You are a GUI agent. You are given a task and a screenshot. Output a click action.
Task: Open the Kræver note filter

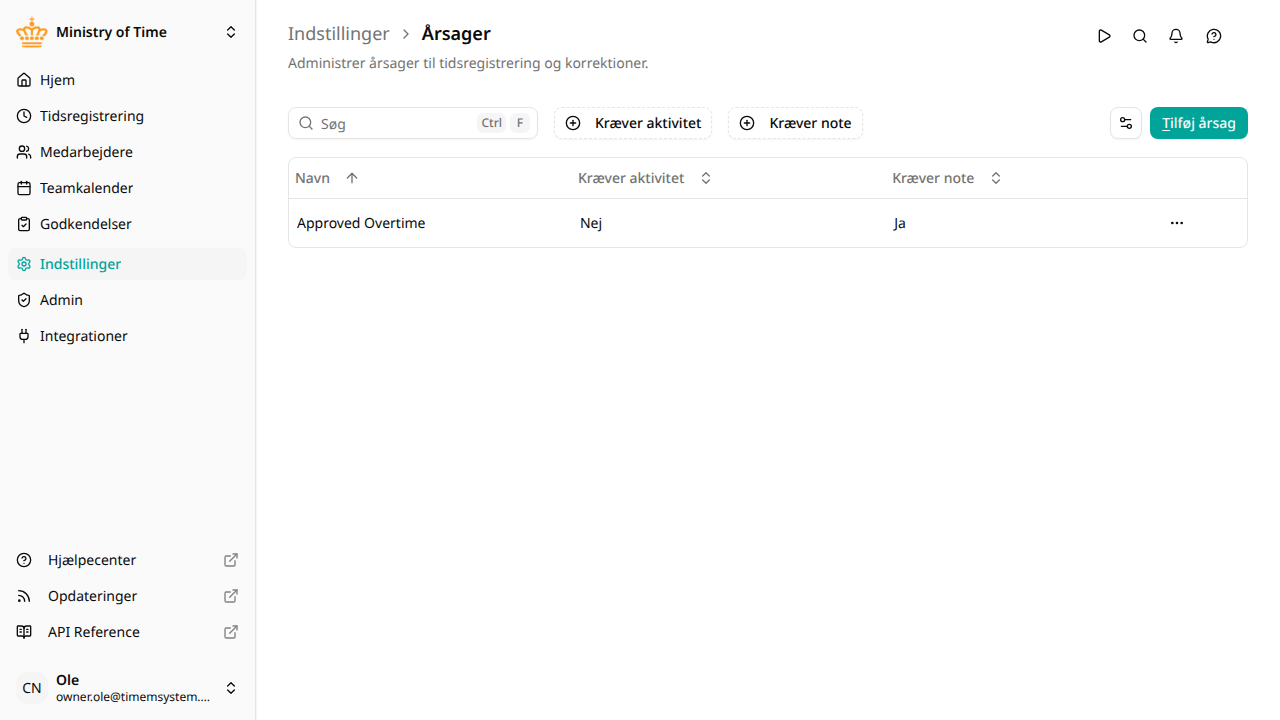tap(795, 123)
